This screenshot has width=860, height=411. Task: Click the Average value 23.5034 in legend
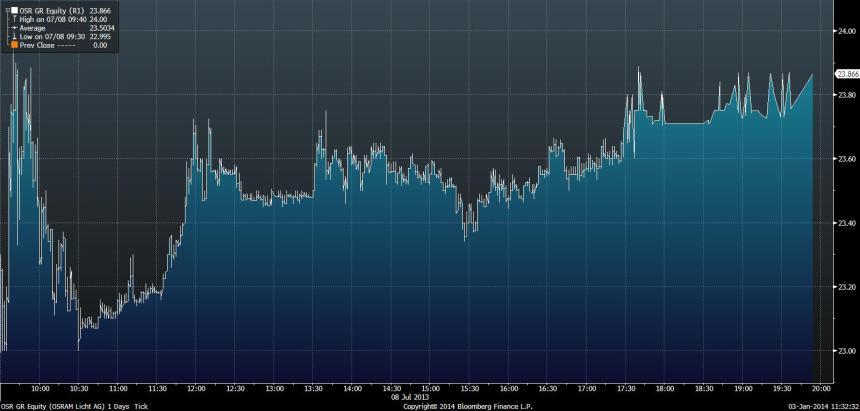pos(105,27)
